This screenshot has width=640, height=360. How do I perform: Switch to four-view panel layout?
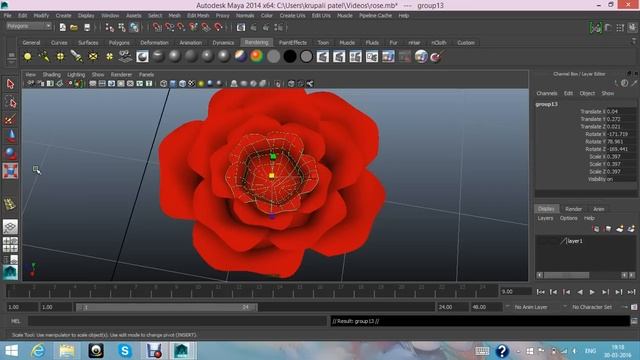click(x=10, y=244)
